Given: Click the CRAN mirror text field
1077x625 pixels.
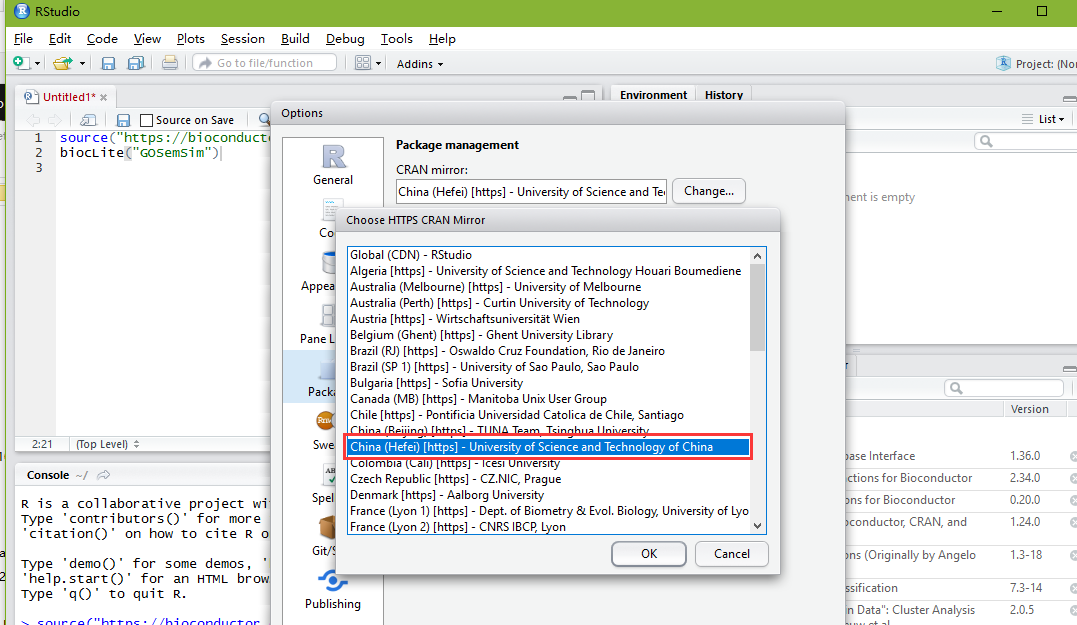Looking at the screenshot, I should click(531, 192).
